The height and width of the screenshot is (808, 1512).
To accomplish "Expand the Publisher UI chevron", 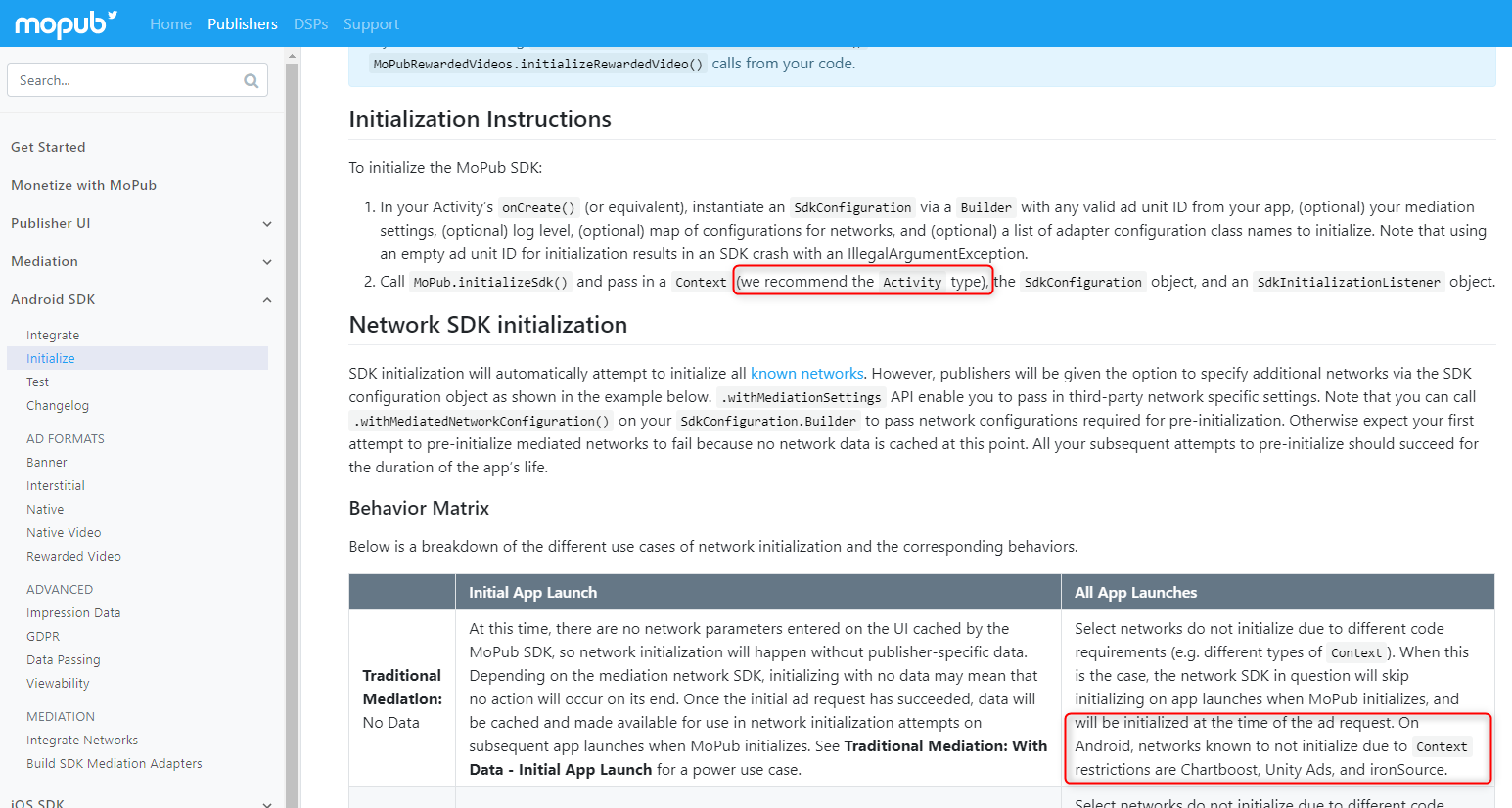I will [x=267, y=224].
